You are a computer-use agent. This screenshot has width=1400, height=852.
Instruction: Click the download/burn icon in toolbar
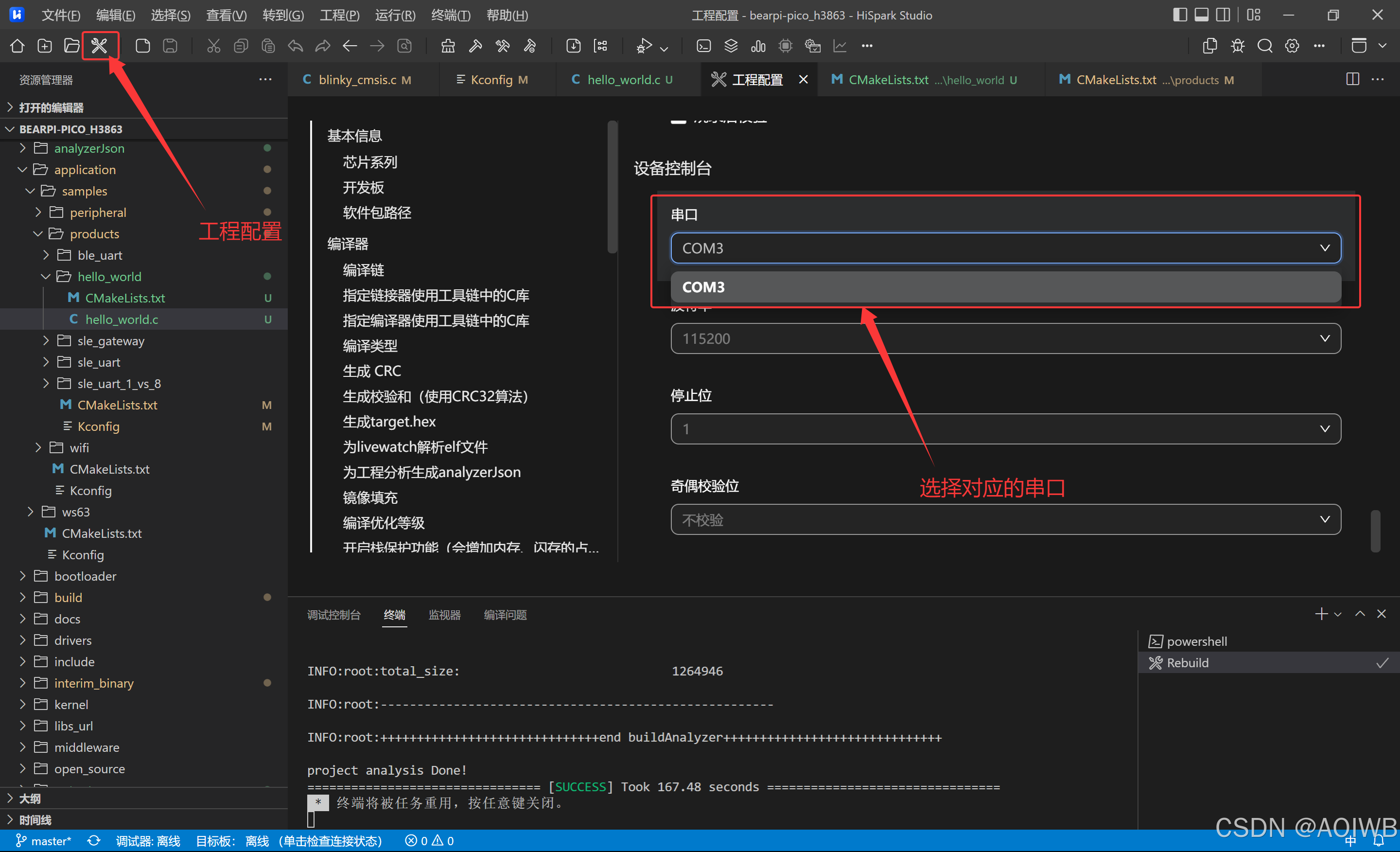click(573, 46)
